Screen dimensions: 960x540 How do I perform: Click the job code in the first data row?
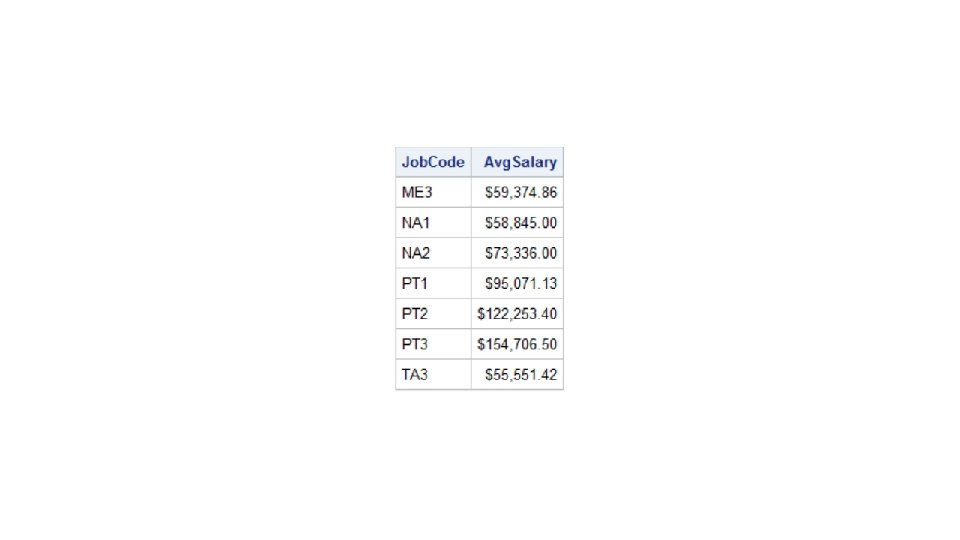tap(416, 193)
